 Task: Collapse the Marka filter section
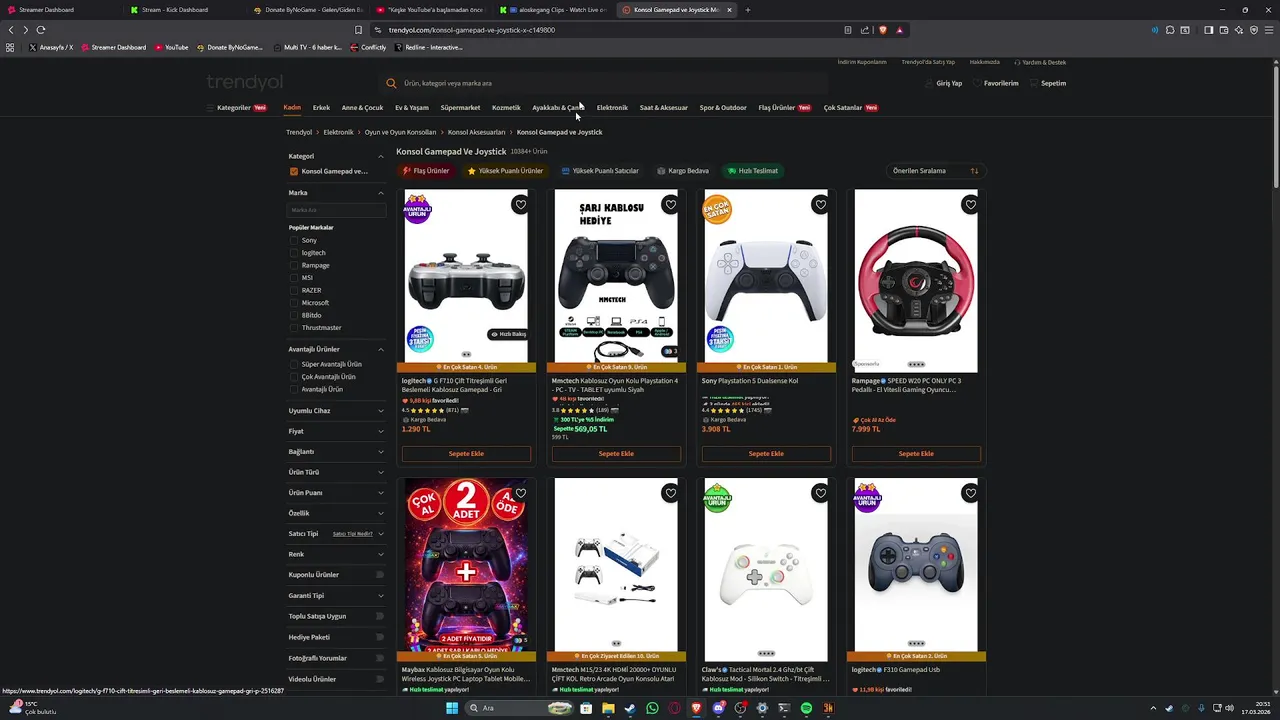pos(381,193)
